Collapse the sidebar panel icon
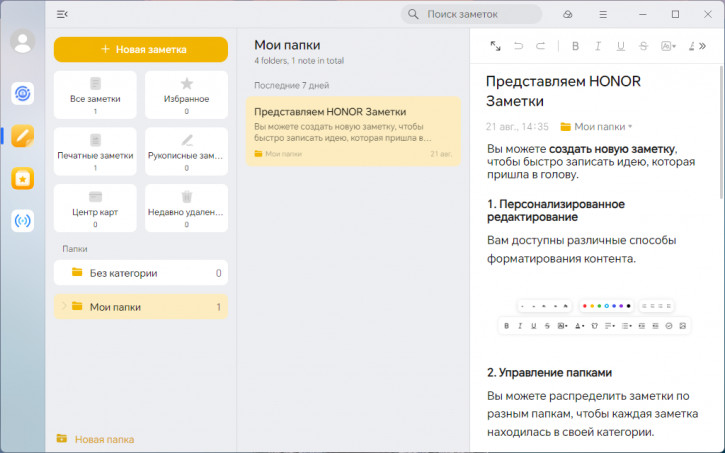 tap(62, 14)
